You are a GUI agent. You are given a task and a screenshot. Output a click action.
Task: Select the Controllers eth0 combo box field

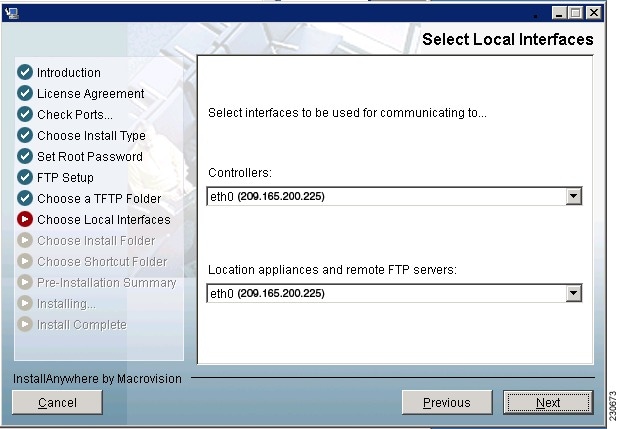385,196
